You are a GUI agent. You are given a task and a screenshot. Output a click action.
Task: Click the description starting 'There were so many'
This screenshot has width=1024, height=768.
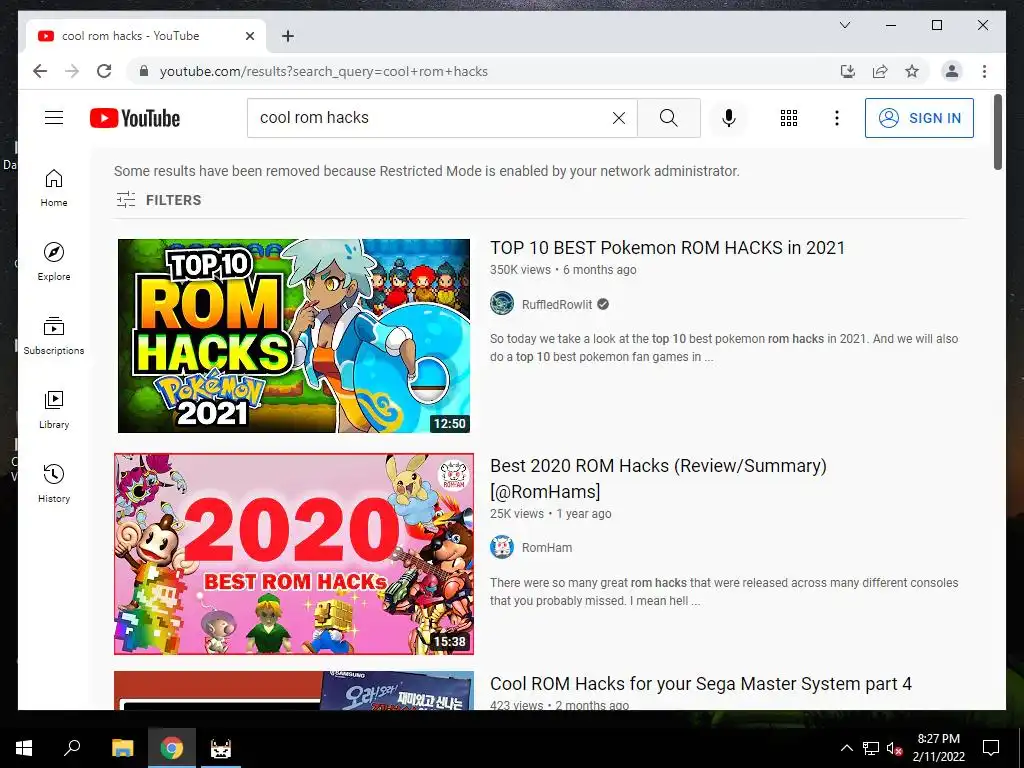[x=724, y=592]
